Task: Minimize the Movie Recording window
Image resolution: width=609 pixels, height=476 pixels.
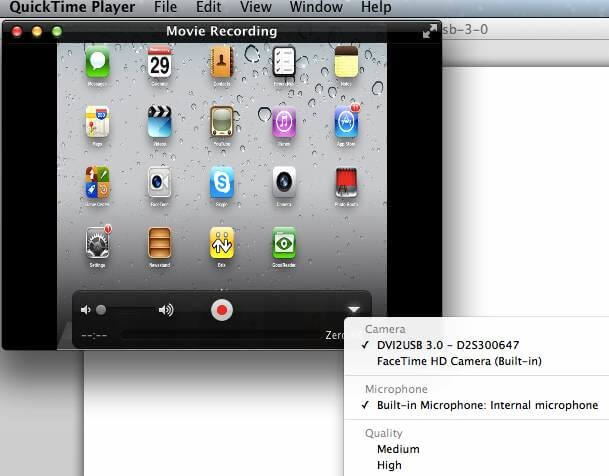Action: [37, 31]
